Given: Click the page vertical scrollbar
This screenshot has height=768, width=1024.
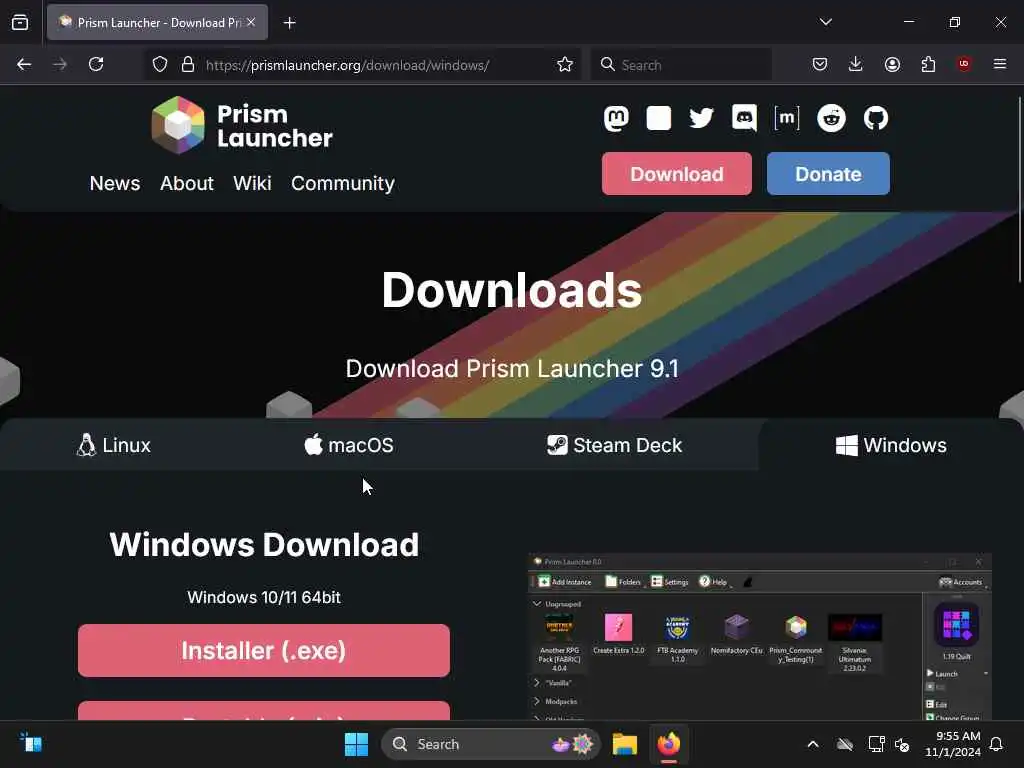Looking at the screenshot, I should pyautogui.click(x=1019, y=189).
